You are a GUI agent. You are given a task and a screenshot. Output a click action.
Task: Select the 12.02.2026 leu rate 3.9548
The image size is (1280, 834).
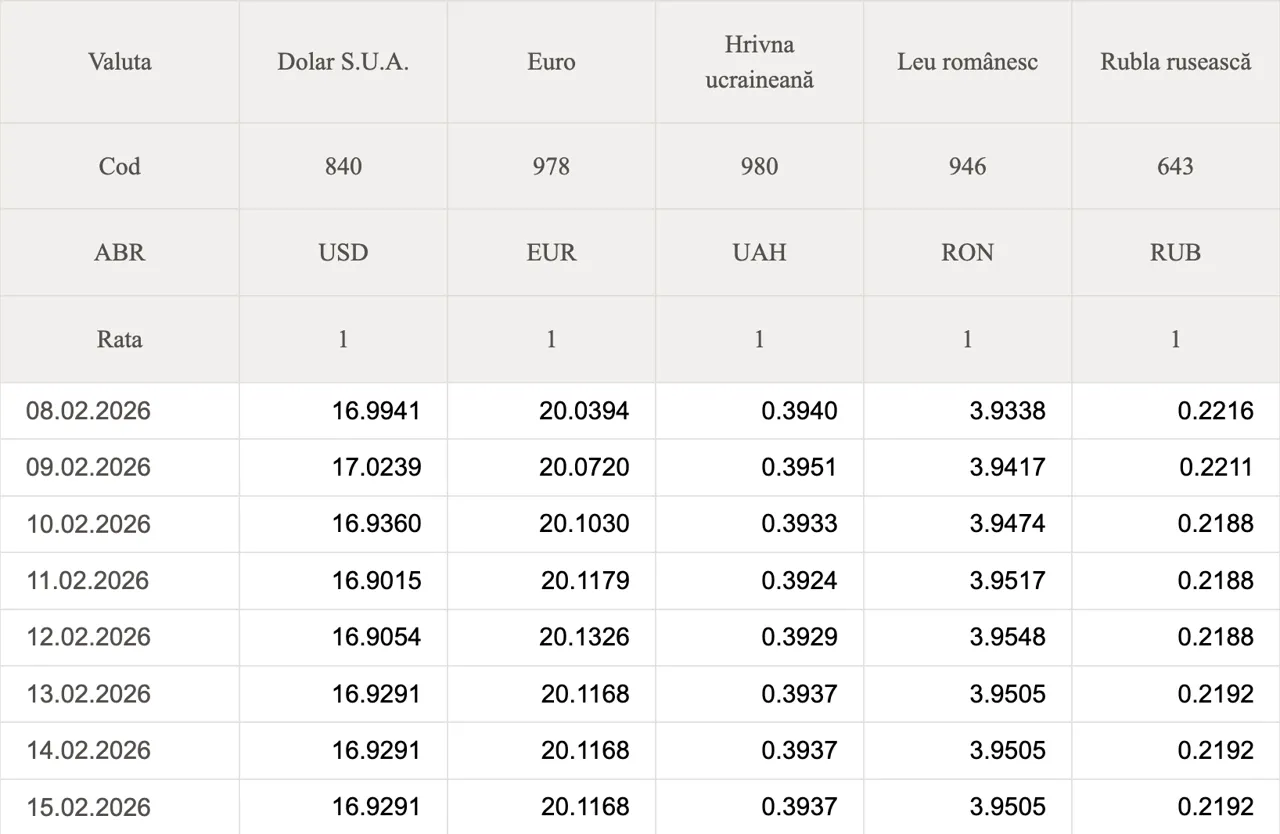pyautogui.click(x=1007, y=637)
